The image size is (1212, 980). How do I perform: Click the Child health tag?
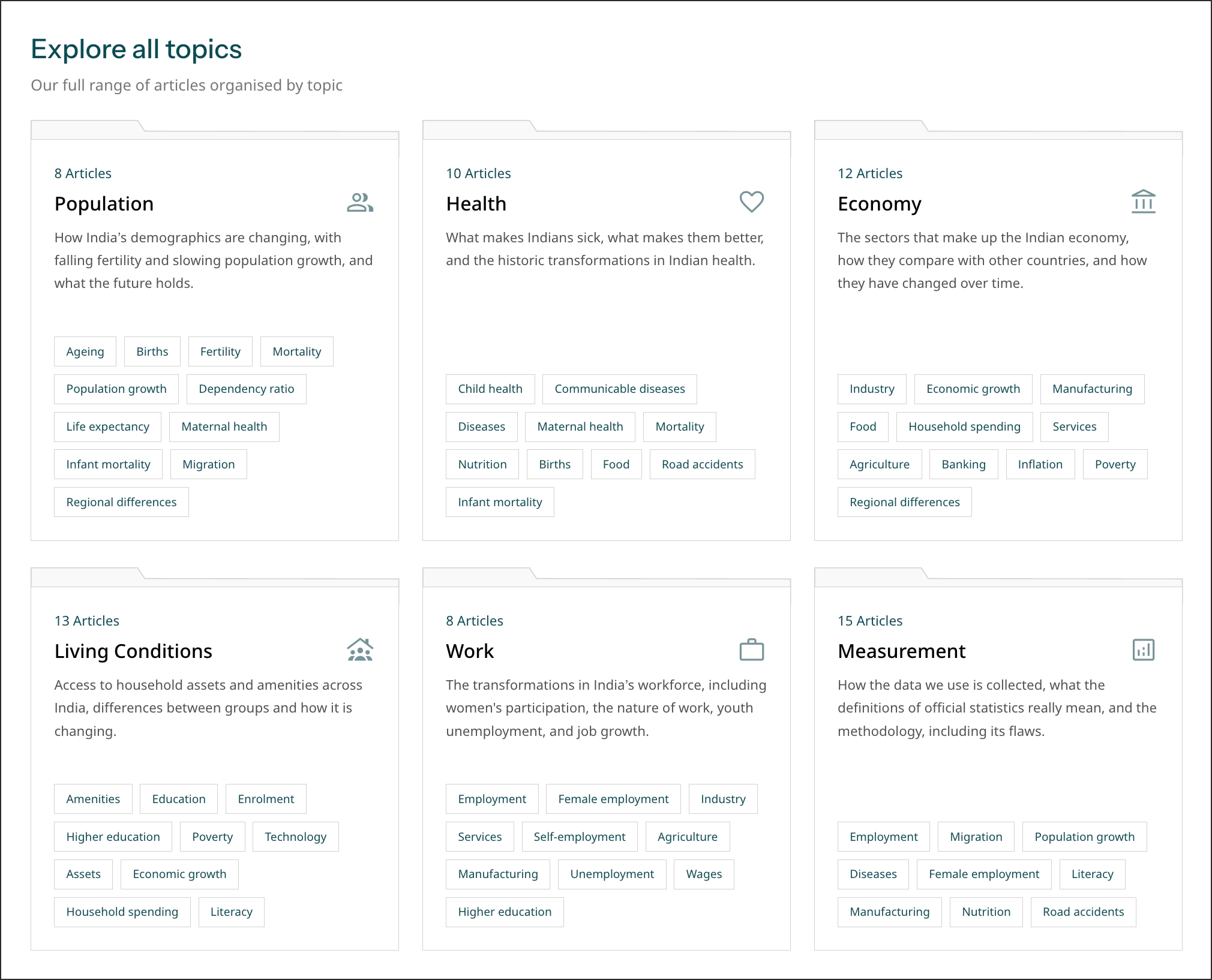tap(490, 389)
